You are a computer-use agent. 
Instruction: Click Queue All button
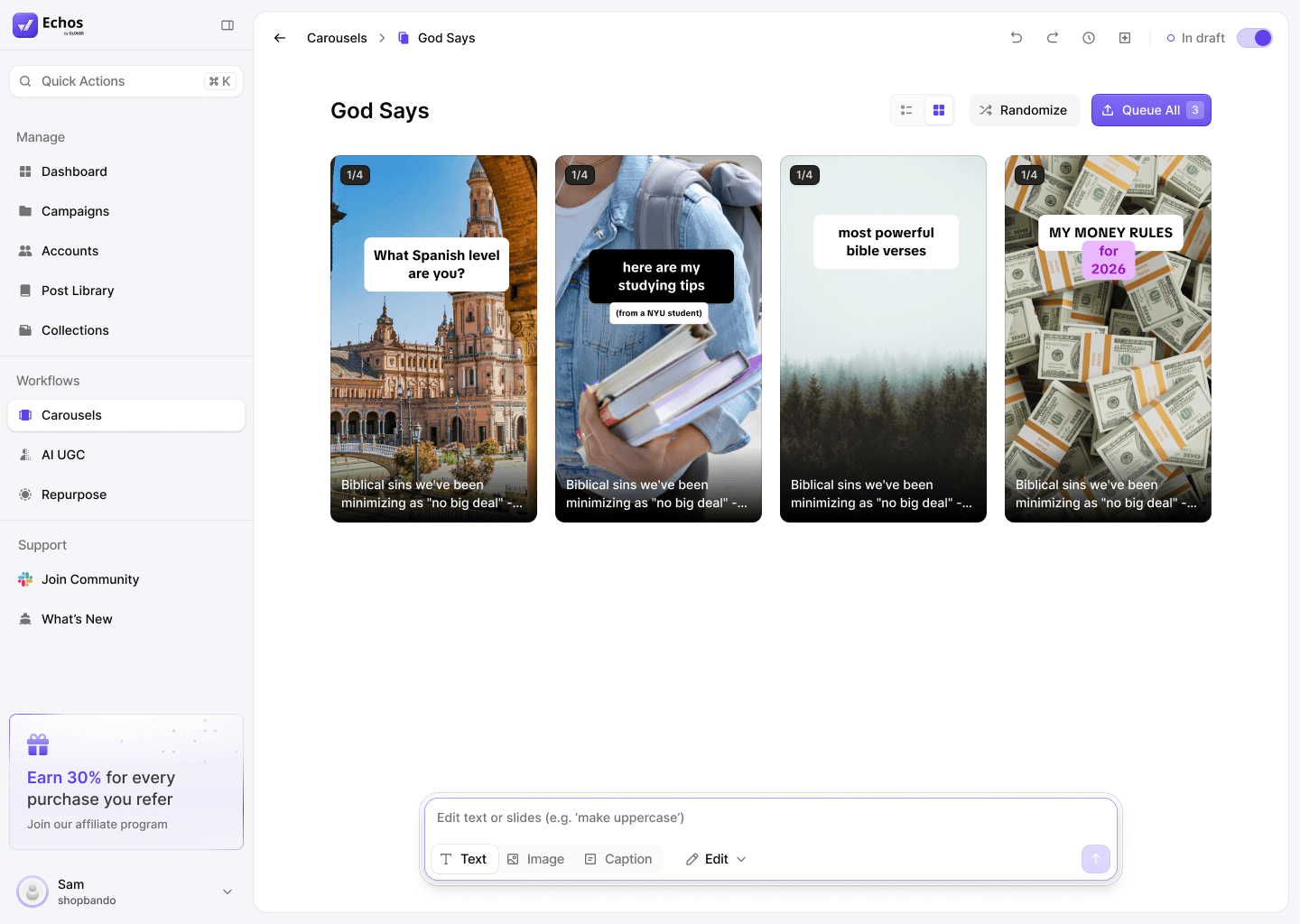[x=1151, y=110]
